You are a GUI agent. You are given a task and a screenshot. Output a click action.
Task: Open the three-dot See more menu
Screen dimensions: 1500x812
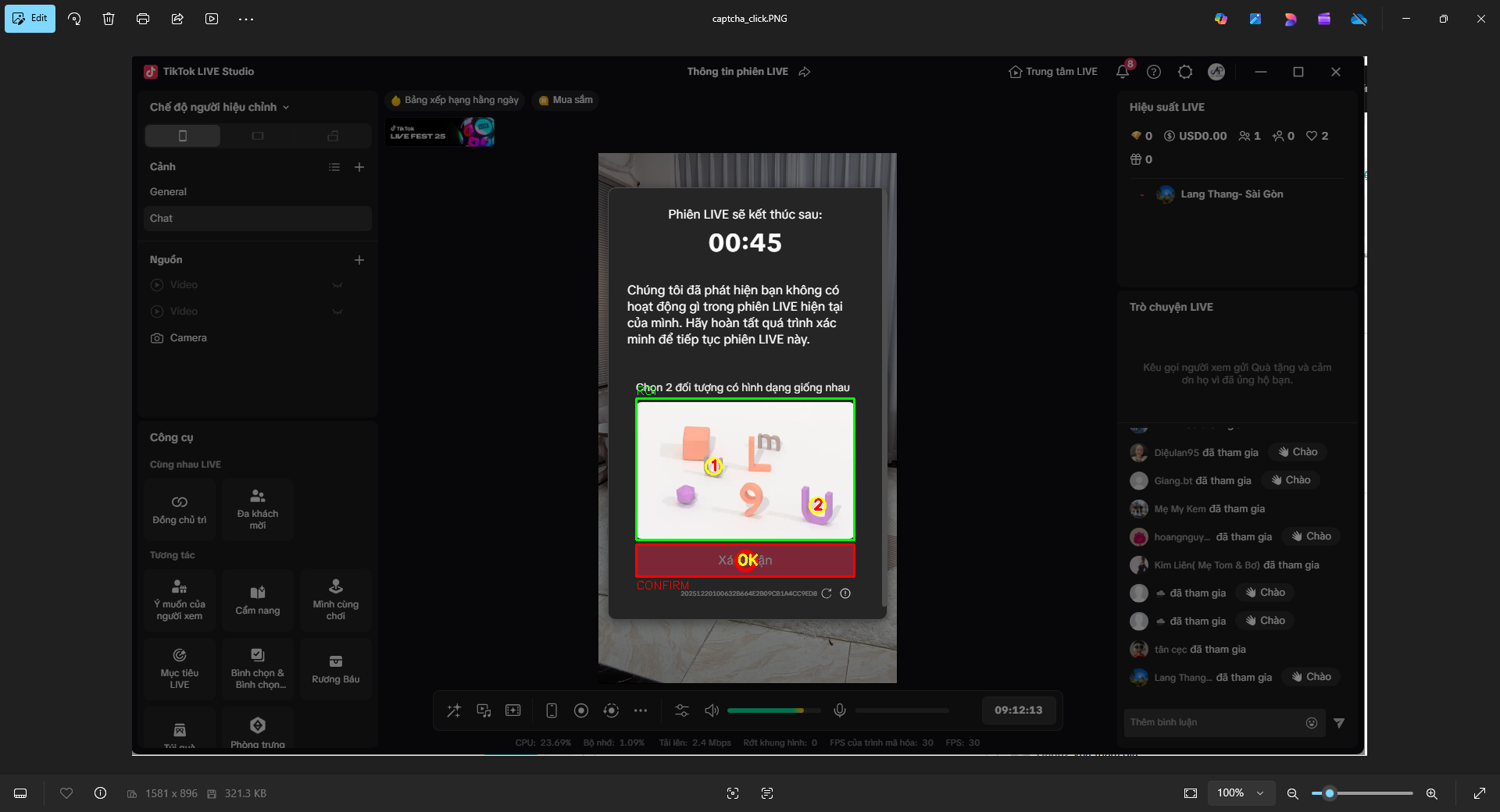[x=246, y=19]
